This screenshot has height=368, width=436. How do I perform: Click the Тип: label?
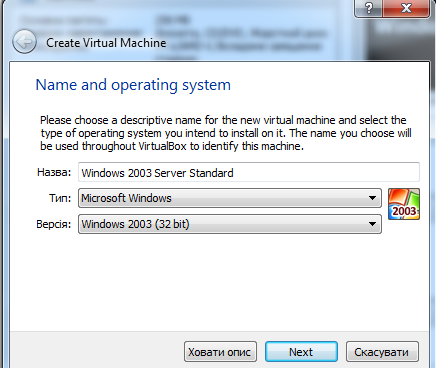pyautogui.click(x=60, y=198)
